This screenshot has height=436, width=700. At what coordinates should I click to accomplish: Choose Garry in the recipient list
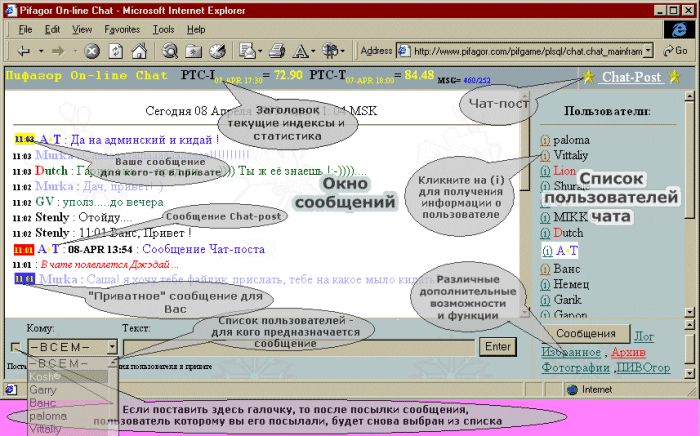point(43,390)
